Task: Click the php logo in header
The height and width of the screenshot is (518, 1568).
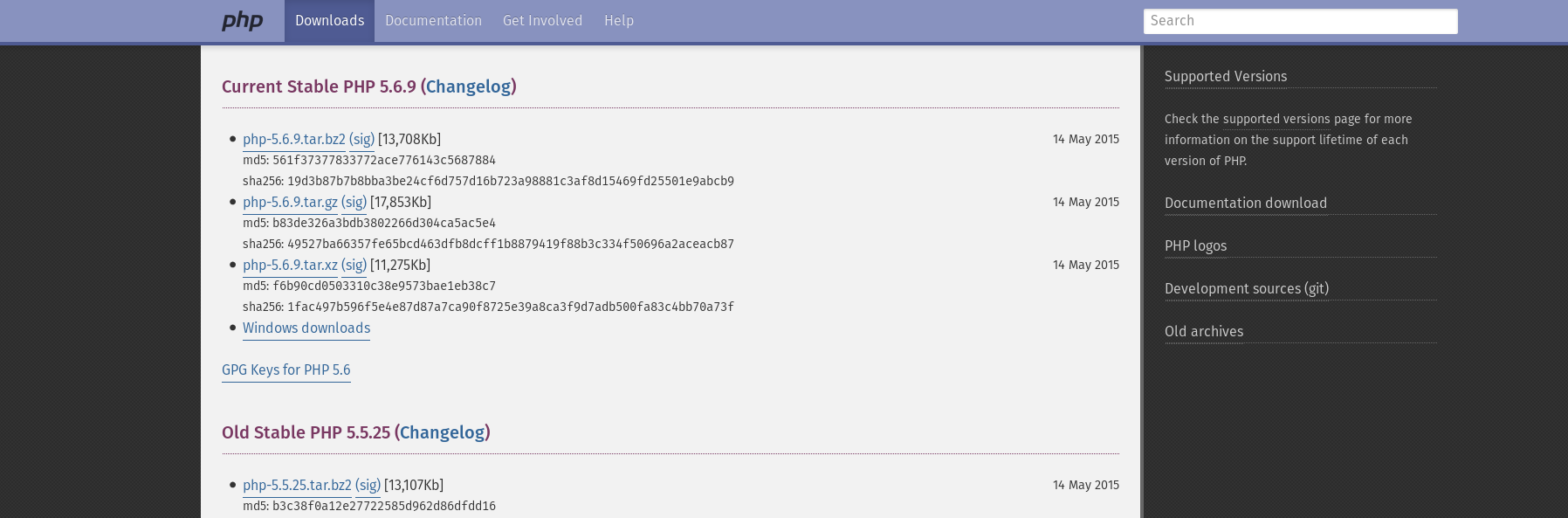Action: 243,21
